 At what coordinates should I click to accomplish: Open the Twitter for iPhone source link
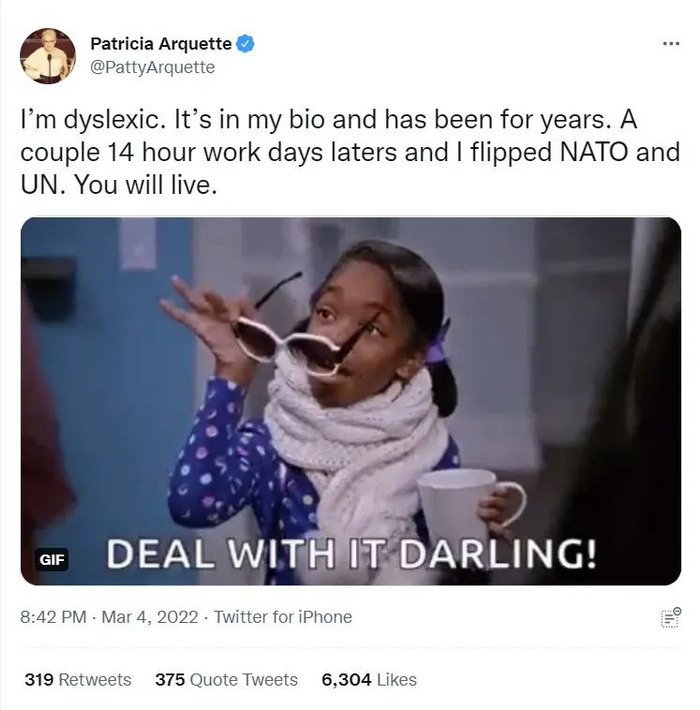[283, 617]
